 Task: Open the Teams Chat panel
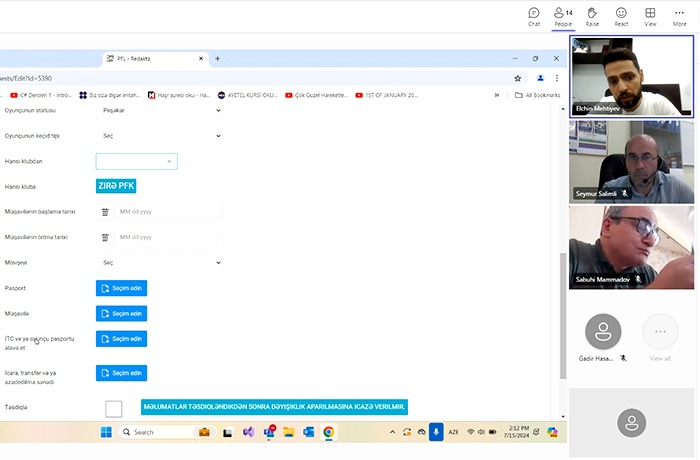click(534, 16)
